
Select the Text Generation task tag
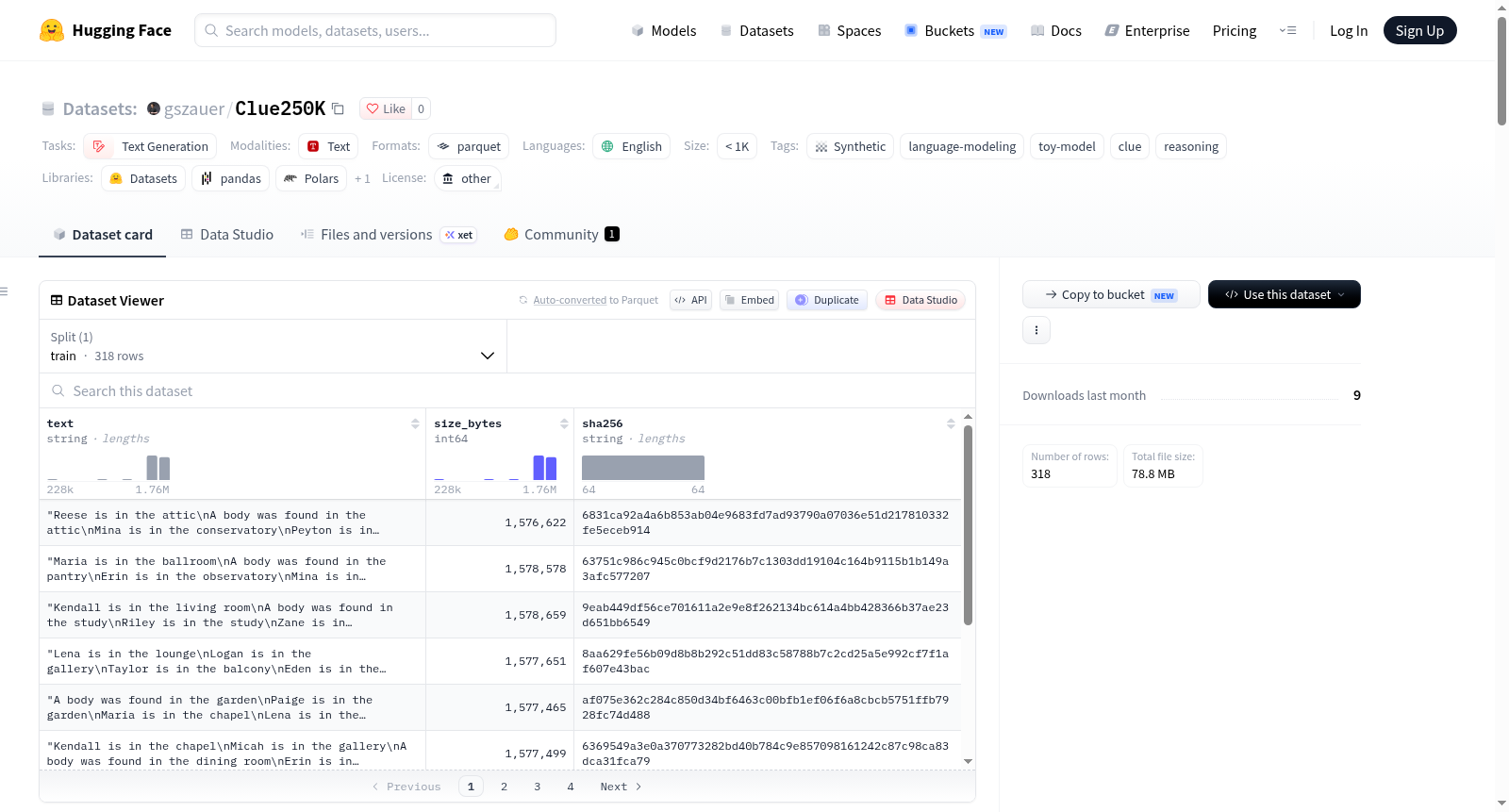coord(150,146)
